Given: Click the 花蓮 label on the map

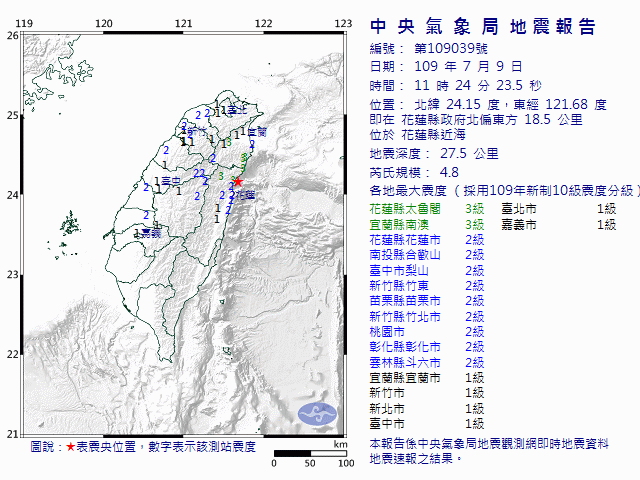Looking at the screenshot, I should (245, 195).
